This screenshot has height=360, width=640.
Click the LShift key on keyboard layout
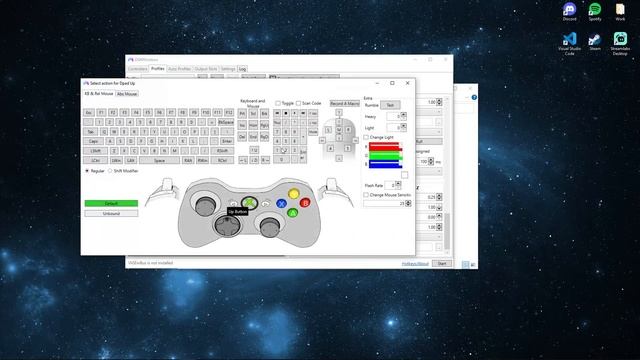[96, 151]
